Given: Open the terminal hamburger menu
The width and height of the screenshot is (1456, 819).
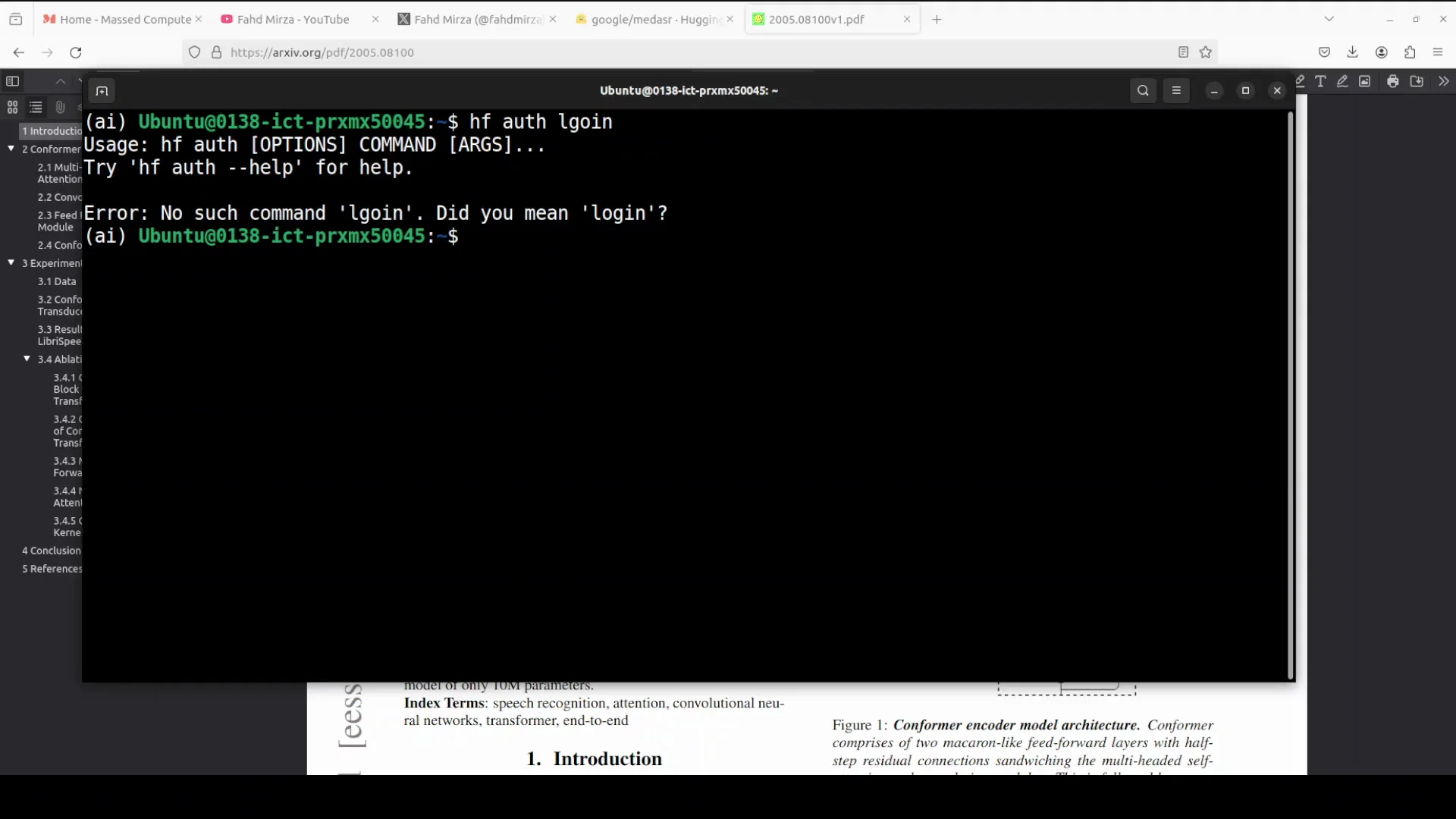Looking at the screenshot, I should pyautogui.click(x=1176, y=91).
